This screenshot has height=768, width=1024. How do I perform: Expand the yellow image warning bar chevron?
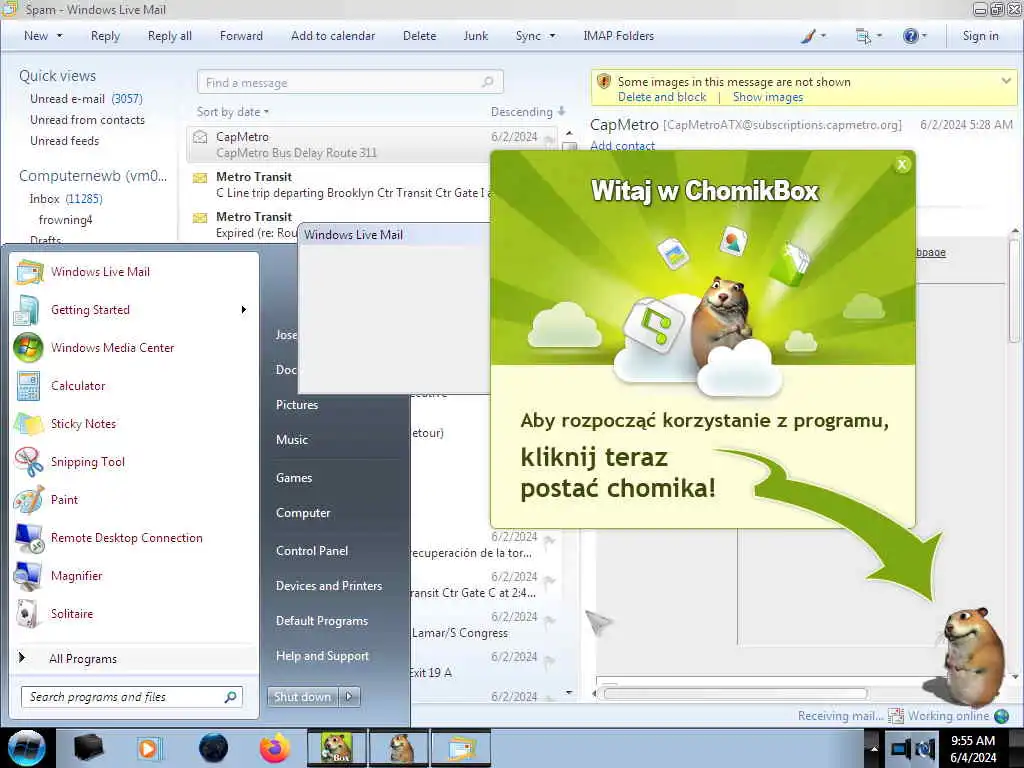(x=1006, y=81)
